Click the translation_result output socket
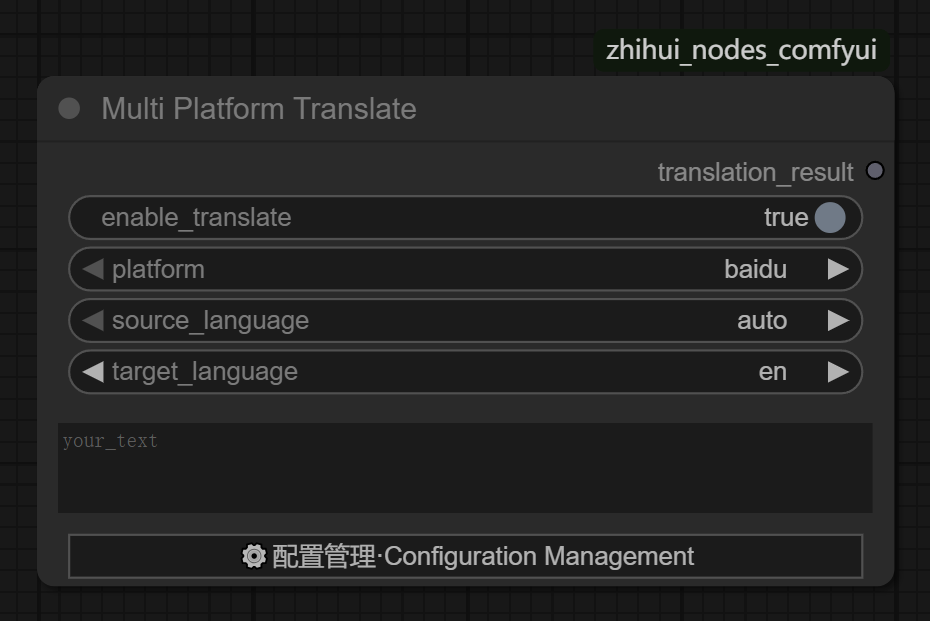Screen dimensions: 930x621 [875, 171]
